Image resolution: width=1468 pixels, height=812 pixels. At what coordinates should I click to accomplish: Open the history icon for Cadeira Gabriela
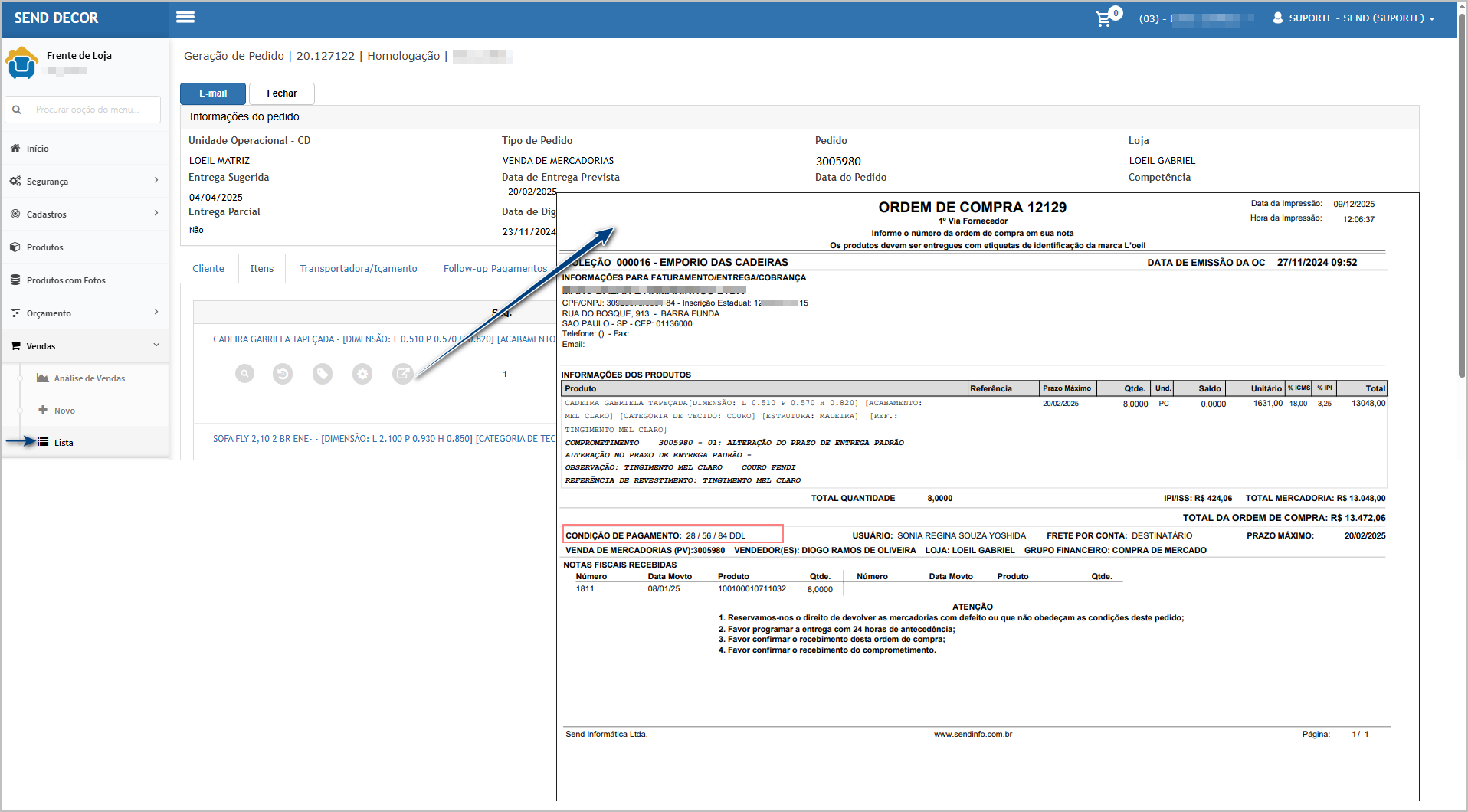(283, 374)
